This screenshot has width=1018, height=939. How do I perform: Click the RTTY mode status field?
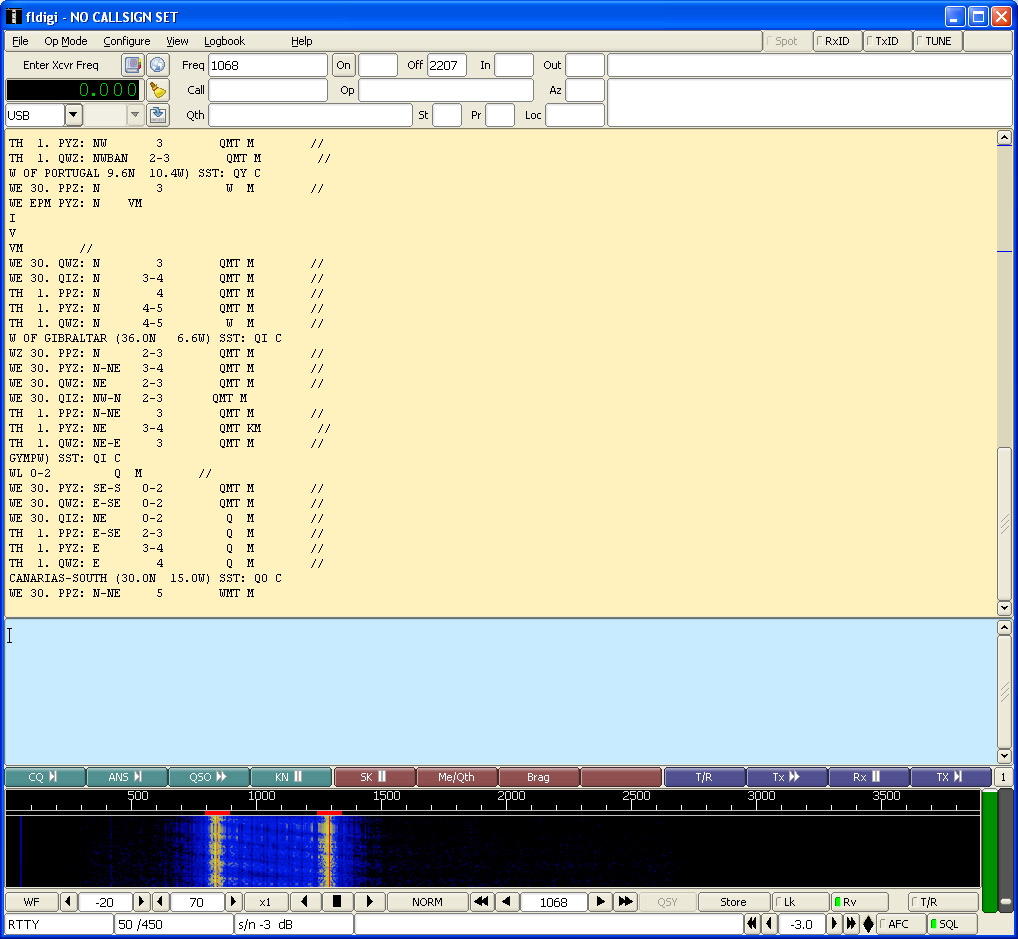coord(59,923)
